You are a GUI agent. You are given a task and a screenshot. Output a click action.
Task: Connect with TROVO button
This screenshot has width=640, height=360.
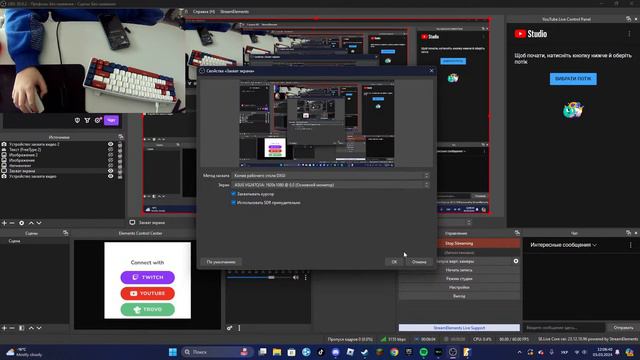pyautogui.click(x=147, y=309)
